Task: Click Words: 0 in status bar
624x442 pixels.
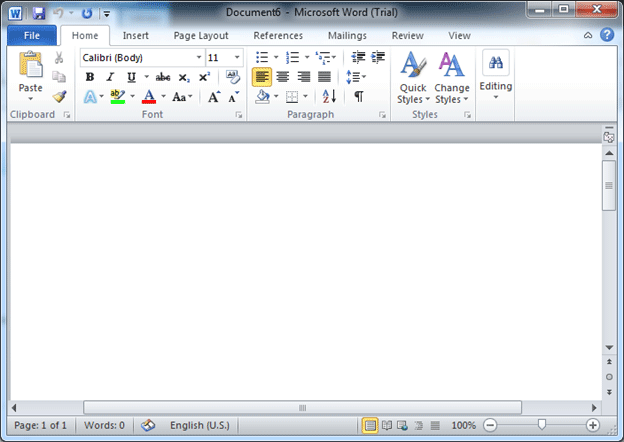Action: 104,426
